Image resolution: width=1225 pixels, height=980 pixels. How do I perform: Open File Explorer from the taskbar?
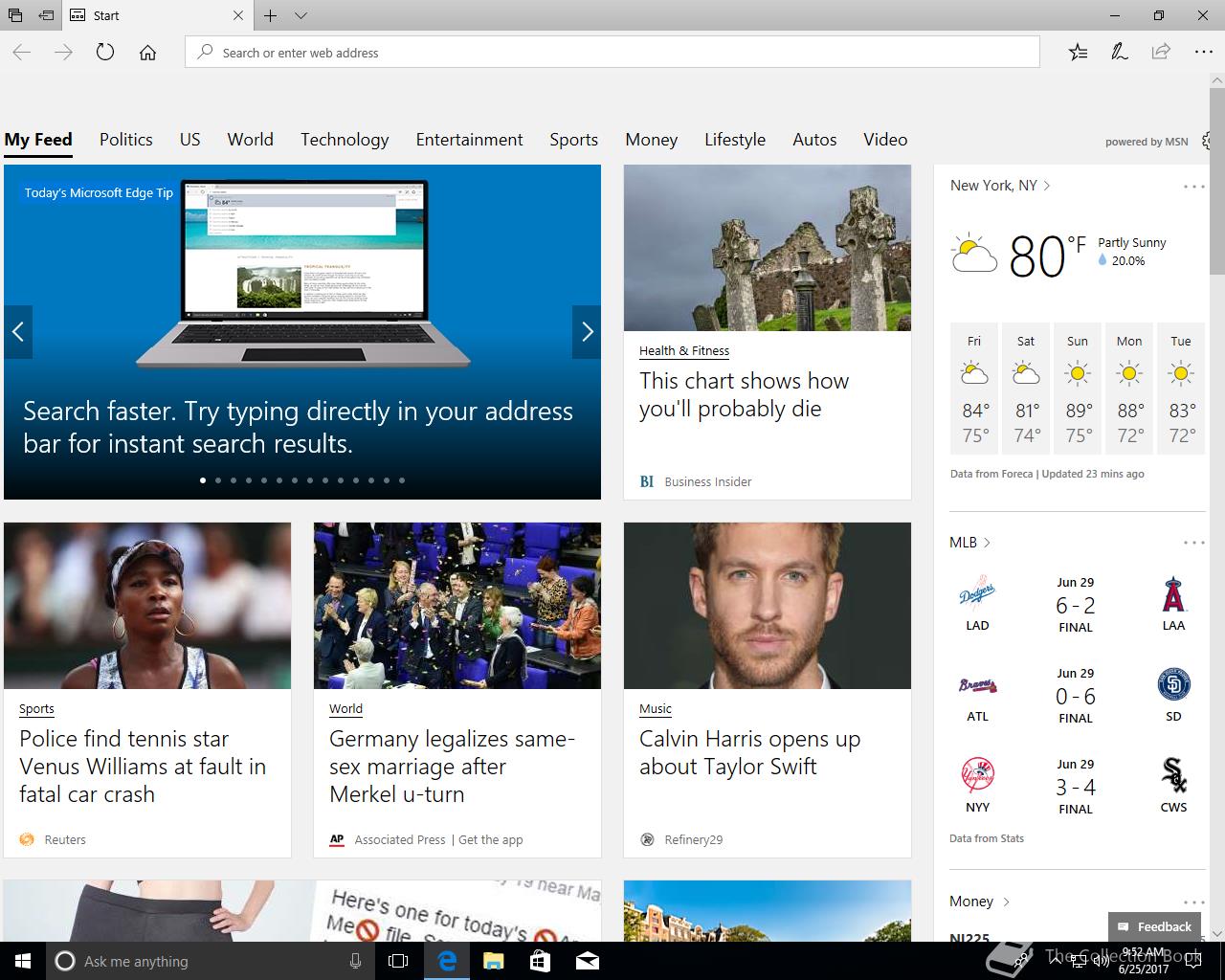[493, 961]
